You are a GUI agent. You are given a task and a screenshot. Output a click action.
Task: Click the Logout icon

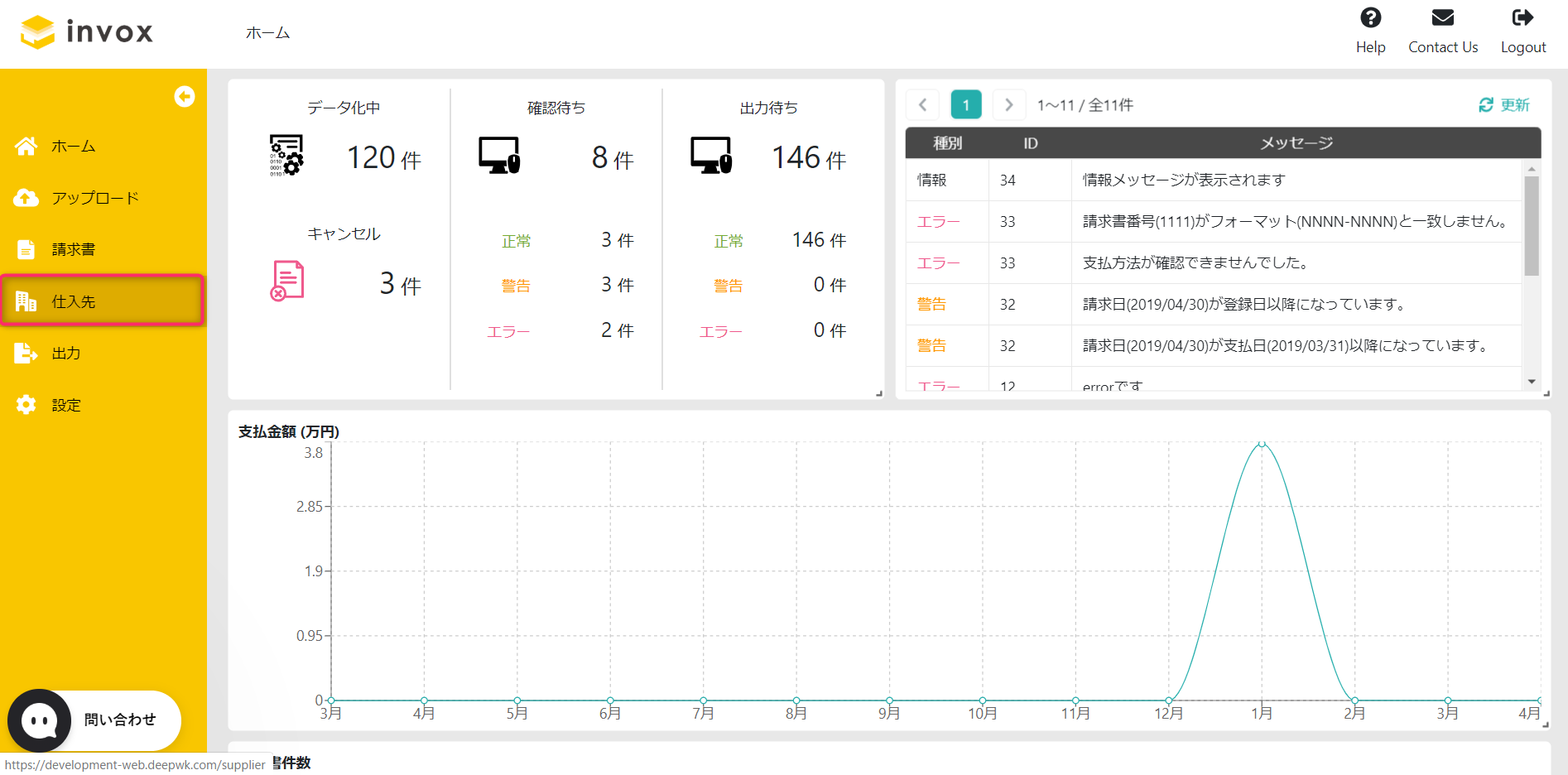[x=1522, y=18]
